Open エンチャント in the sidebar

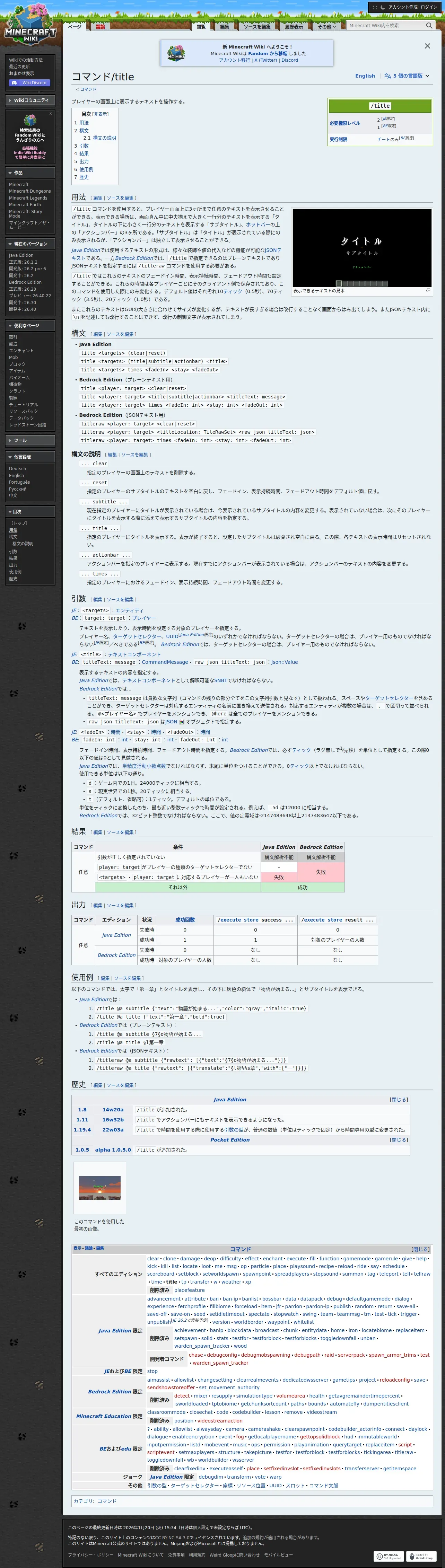click(21, 351)
